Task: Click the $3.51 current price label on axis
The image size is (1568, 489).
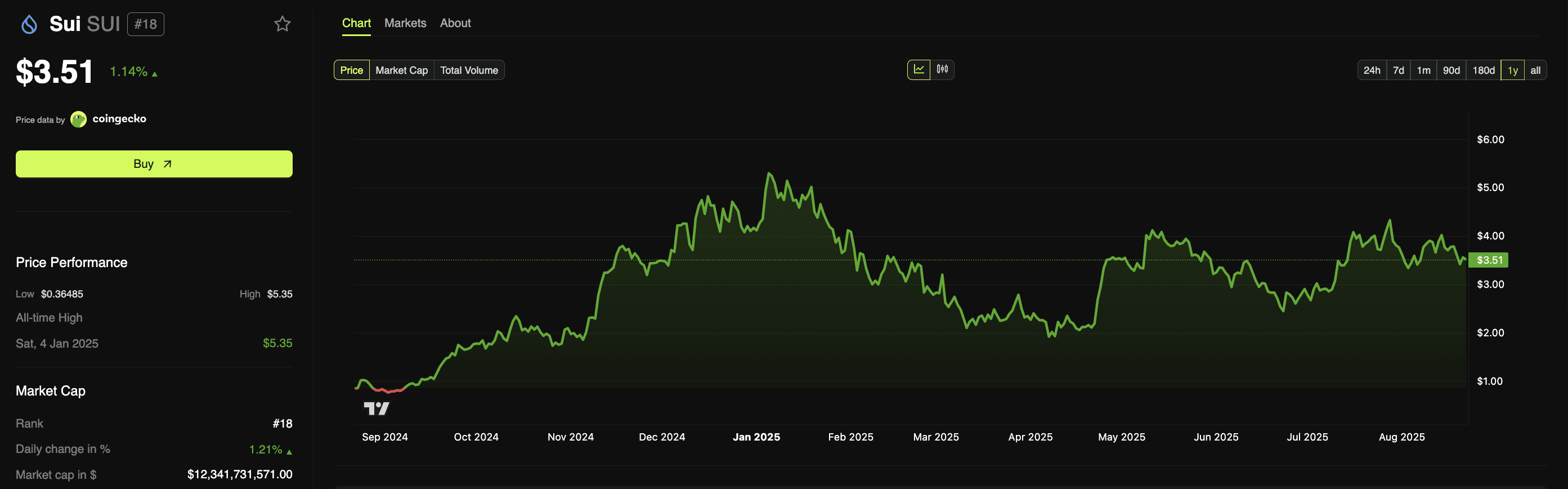Action: pyautogui.click(x=1489, y=260)
